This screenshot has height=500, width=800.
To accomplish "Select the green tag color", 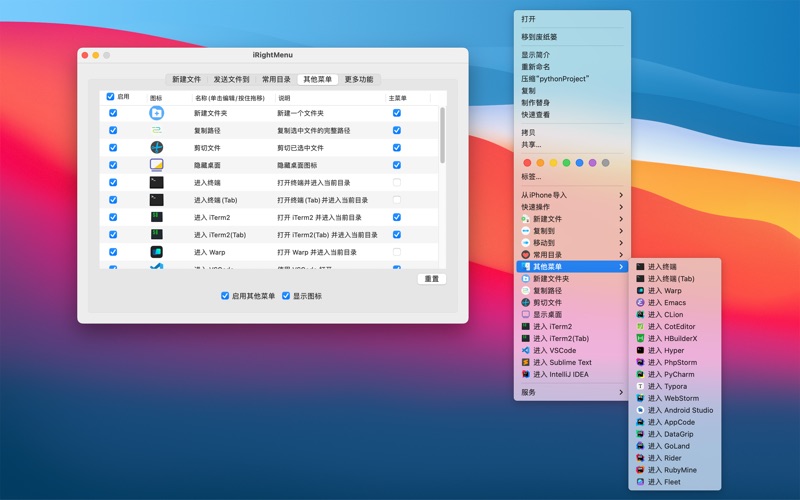I will pos(566,163).
